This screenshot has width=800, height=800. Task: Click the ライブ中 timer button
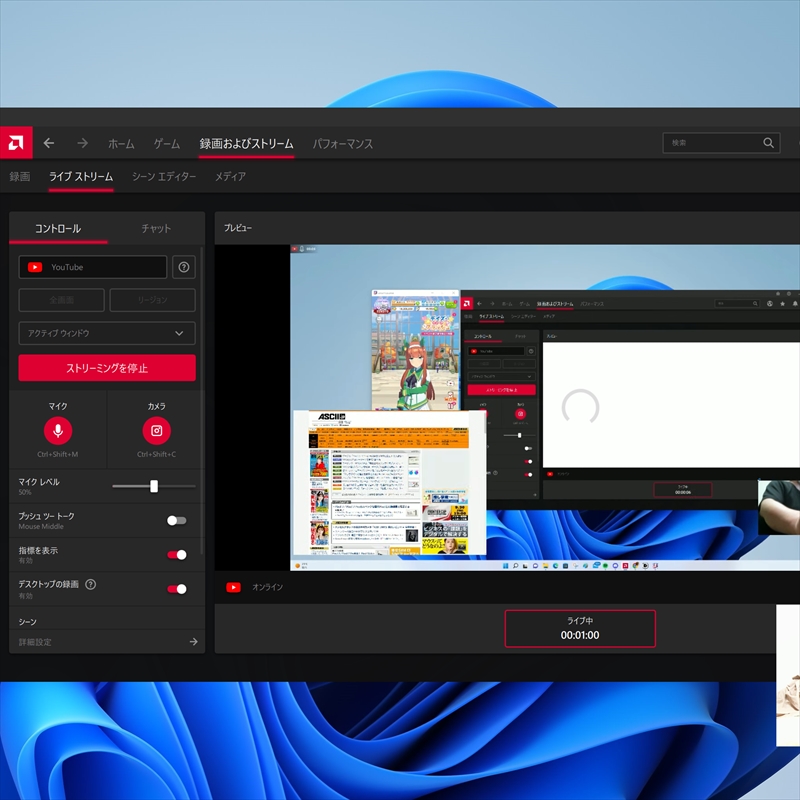point(580,629)
